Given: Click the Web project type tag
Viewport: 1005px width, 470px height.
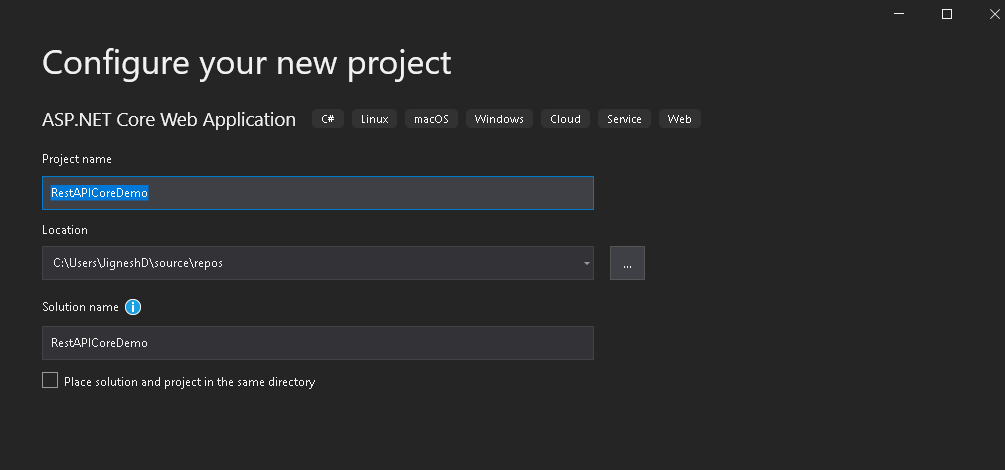Looking at the screenshot, I should click(680, 119).
